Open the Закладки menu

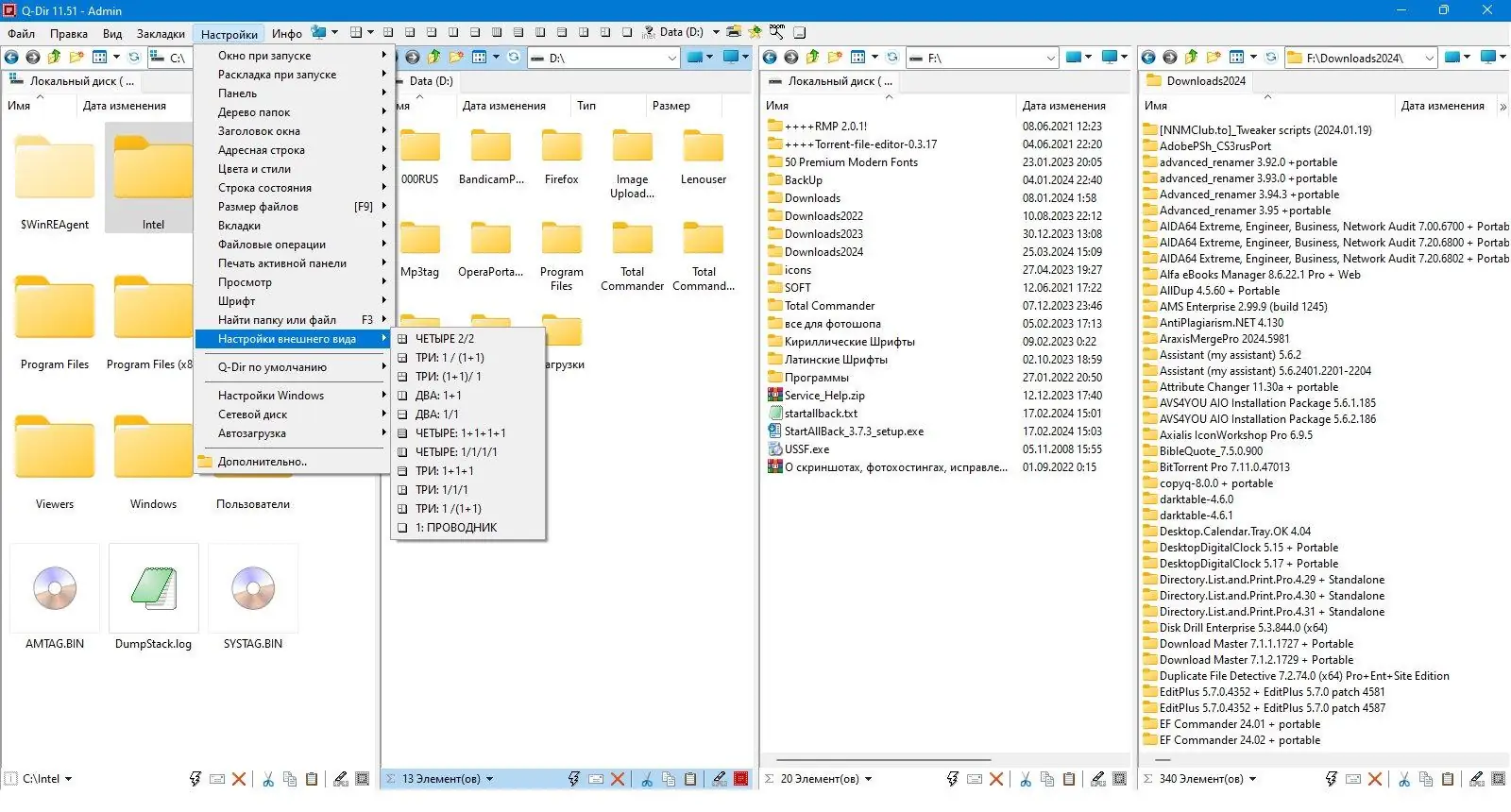click(x=161, y=33)
